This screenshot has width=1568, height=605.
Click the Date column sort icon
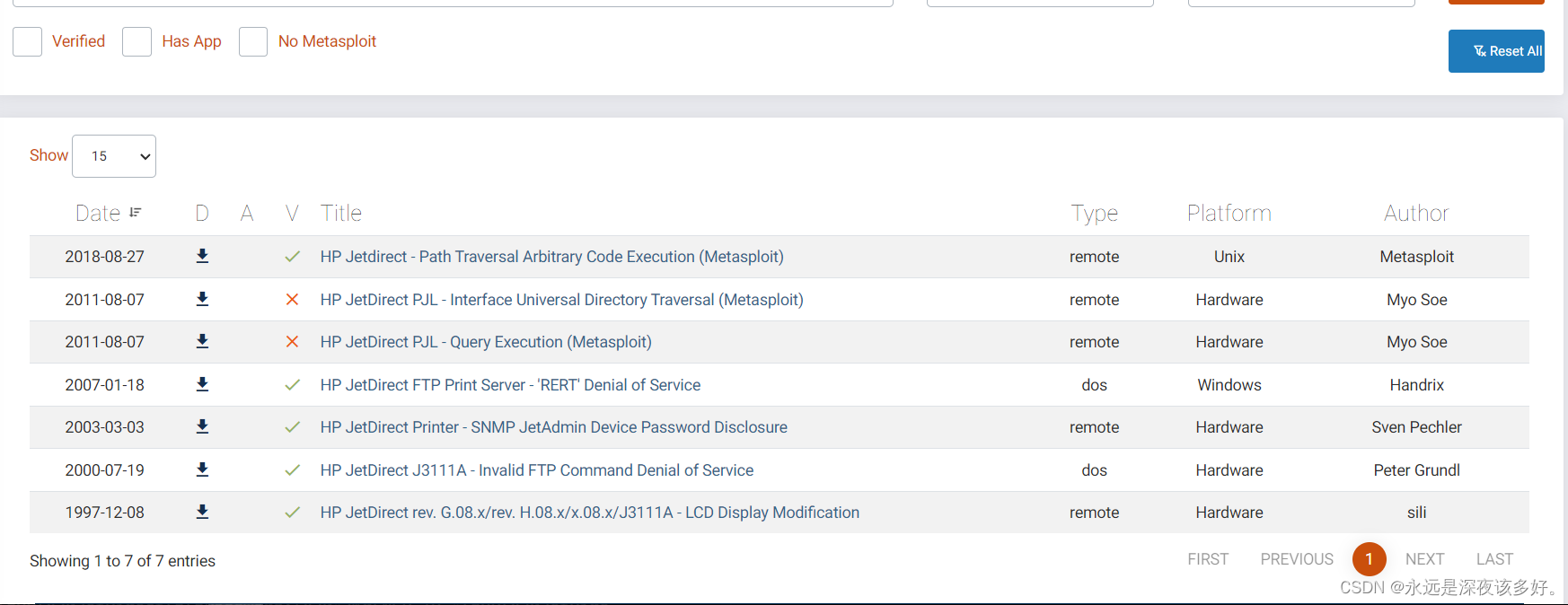pos(136,213)
